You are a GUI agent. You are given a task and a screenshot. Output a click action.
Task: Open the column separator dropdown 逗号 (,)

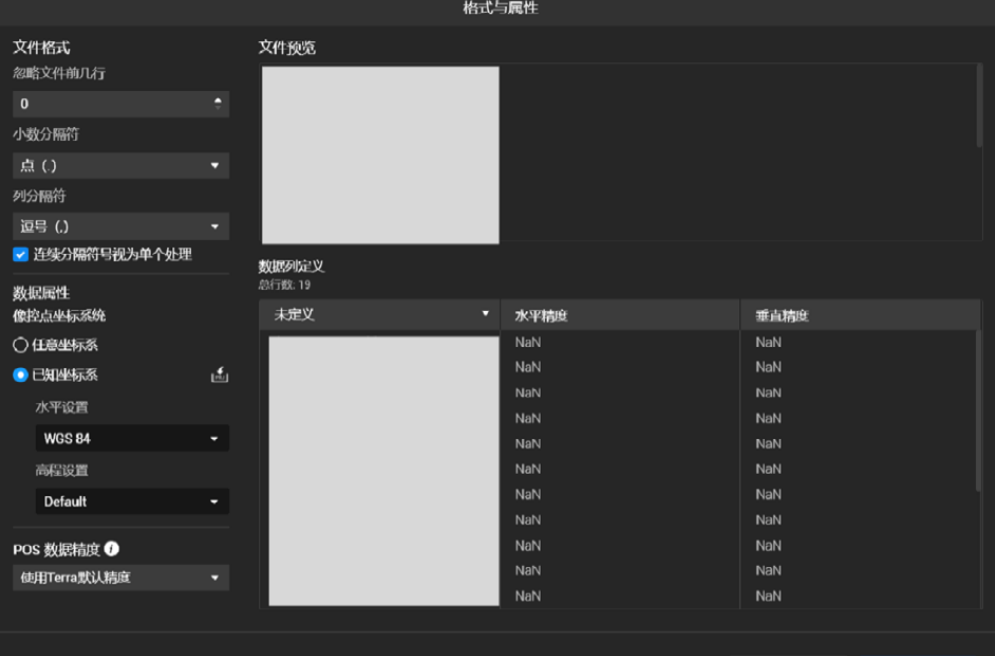click(121, 226)
